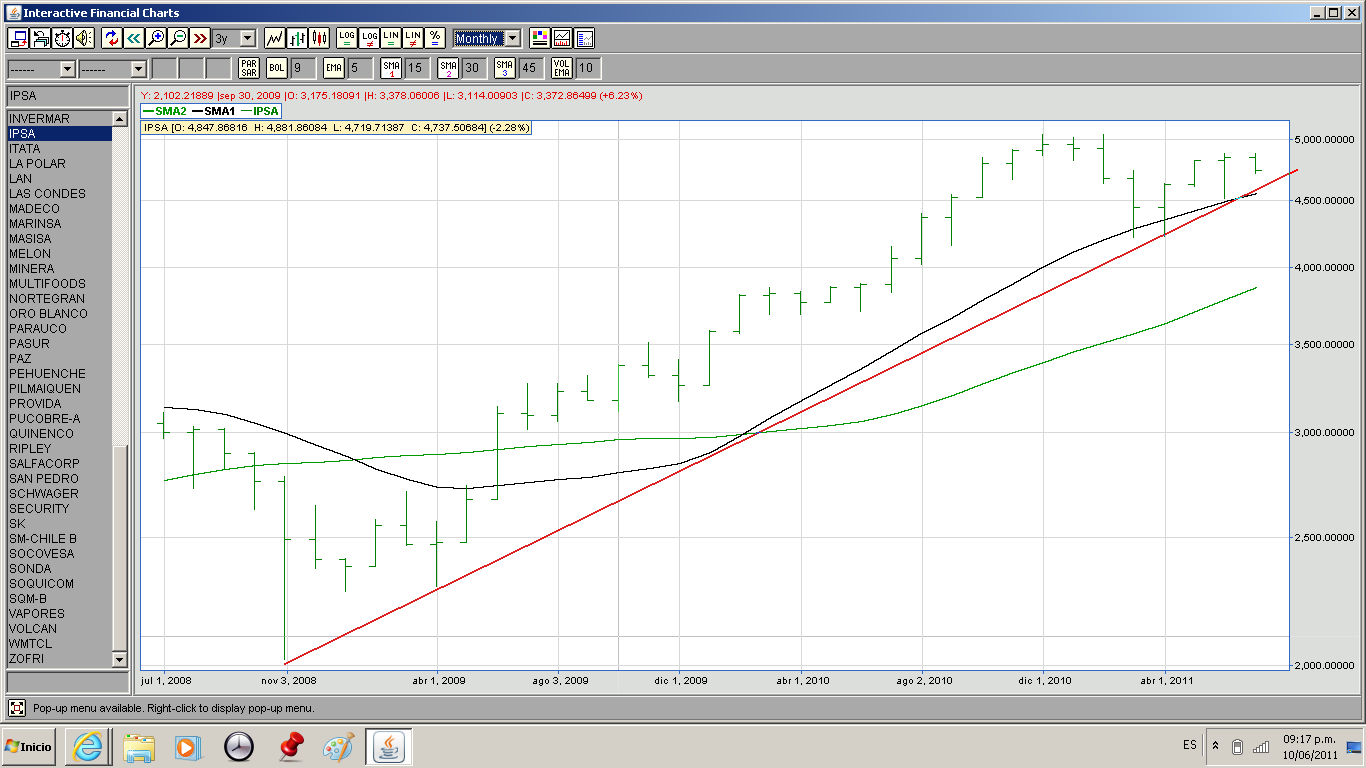Image resolution: width=1366 pixels, height=768 pixels.
Task: Toggle the BOL Bollinger bands indicator
Action: (x=276, y=68)
